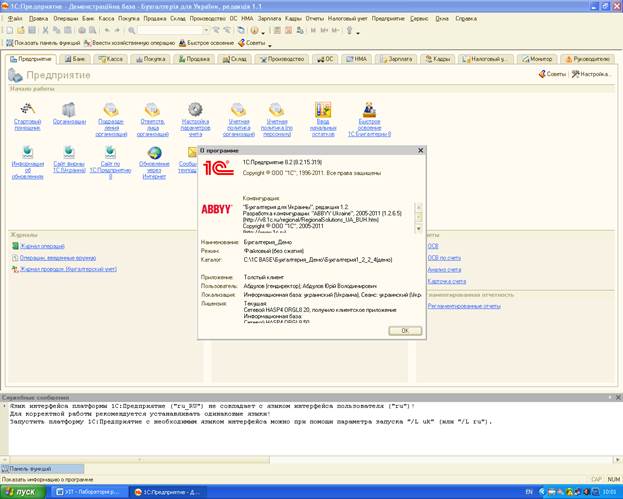Open the Операции menu
The width and height of the screenshot is (623, 499).
[66, 19]
